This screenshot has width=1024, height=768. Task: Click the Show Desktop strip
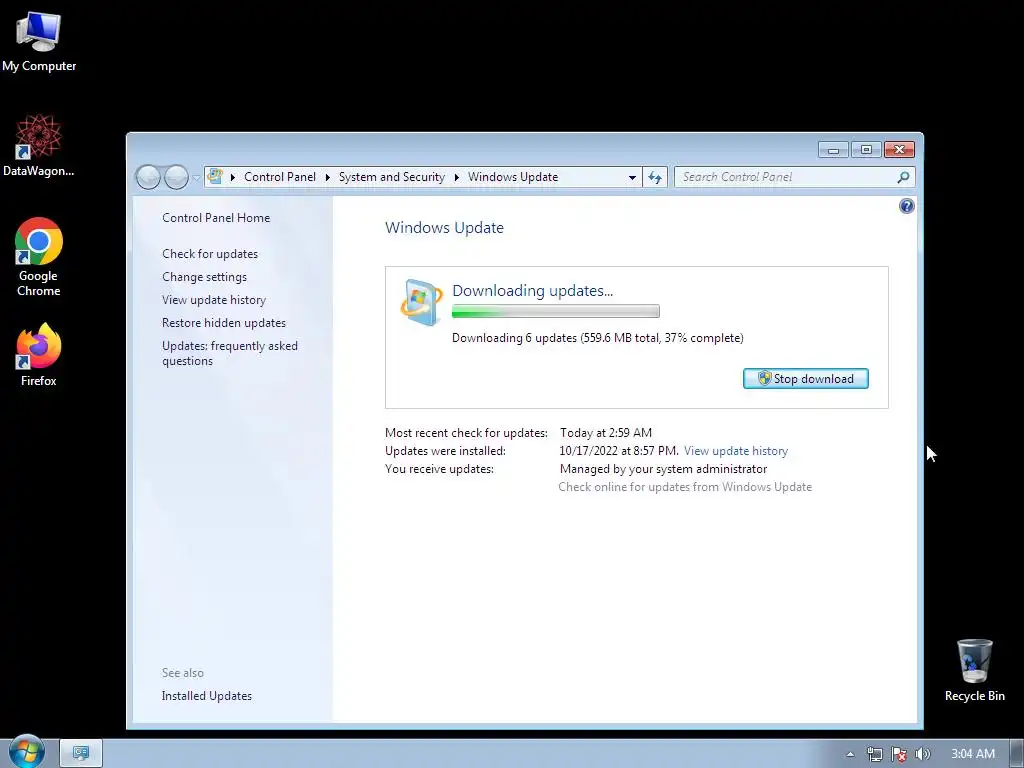click(1017, 754)
